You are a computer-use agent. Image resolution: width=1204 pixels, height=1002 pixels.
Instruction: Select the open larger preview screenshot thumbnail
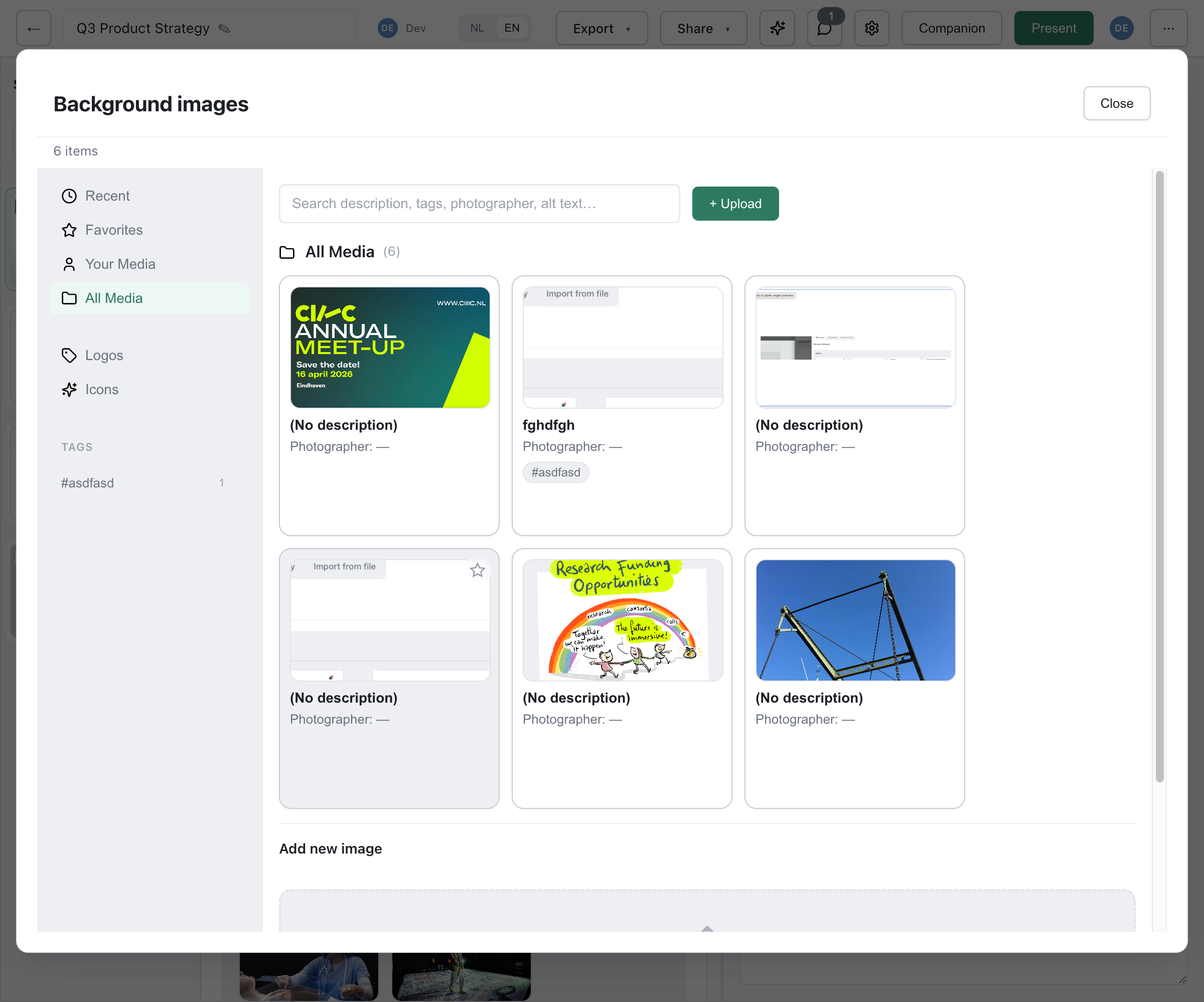[x=855, y=348]
